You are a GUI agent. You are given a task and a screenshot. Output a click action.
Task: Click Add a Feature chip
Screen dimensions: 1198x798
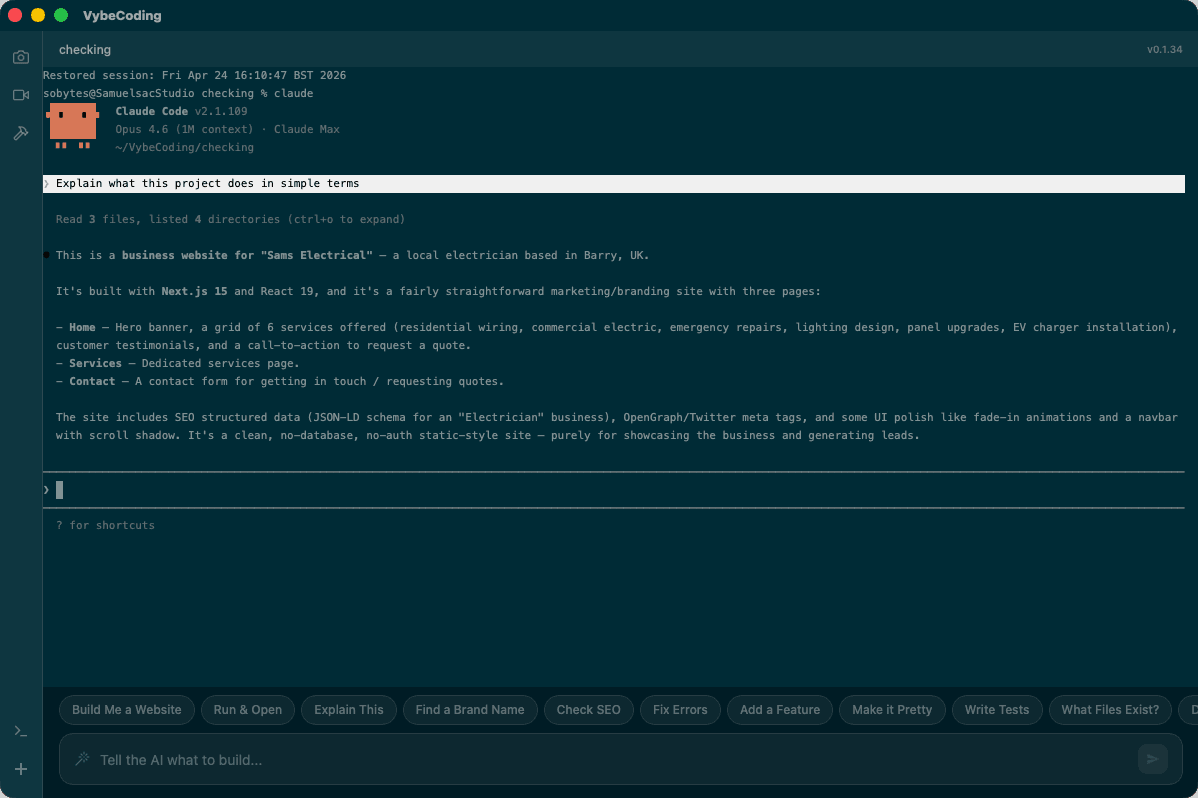(x=780, y=709)
